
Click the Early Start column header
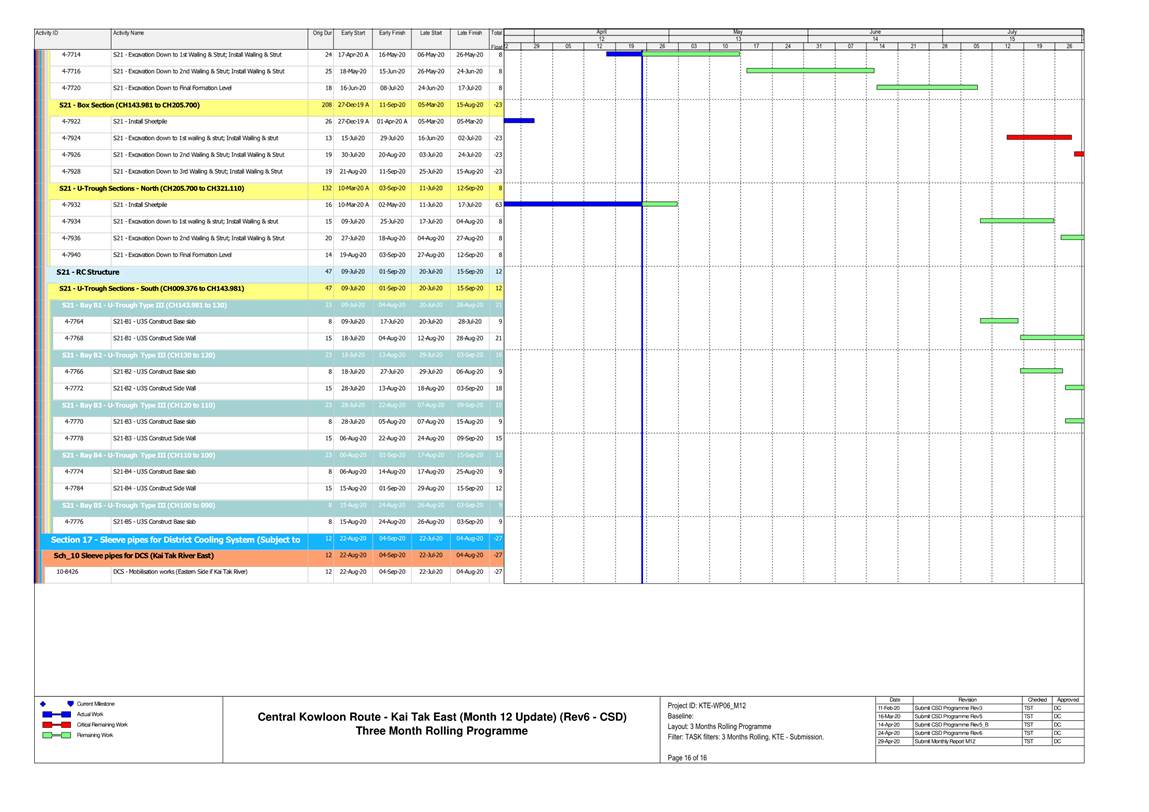click(352, 33)
